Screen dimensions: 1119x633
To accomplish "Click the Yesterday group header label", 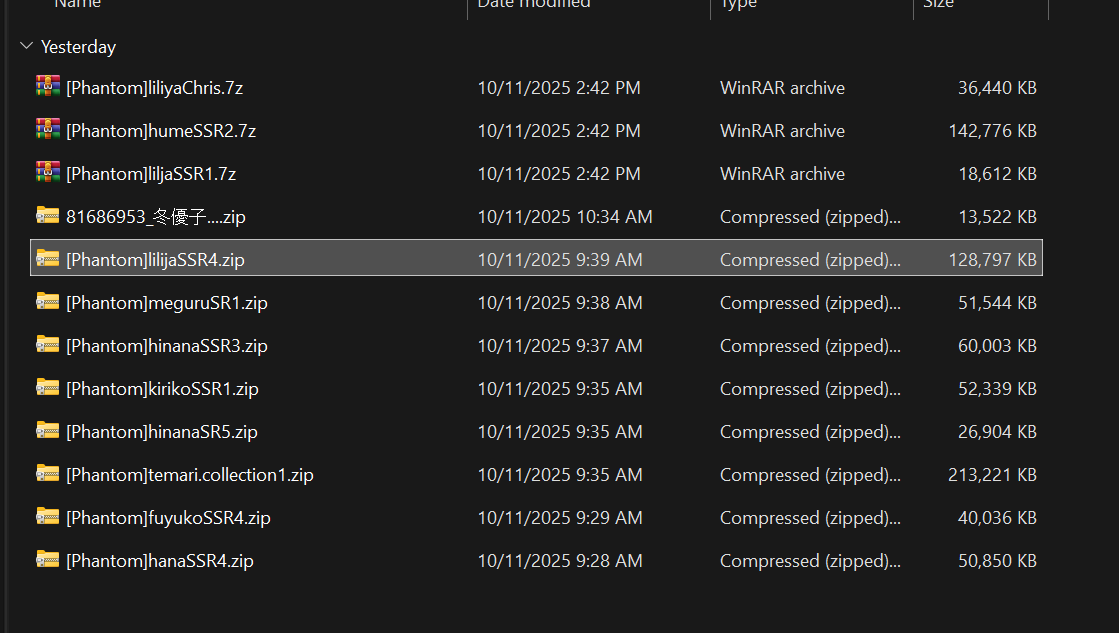I will click(x=78, y=47).
